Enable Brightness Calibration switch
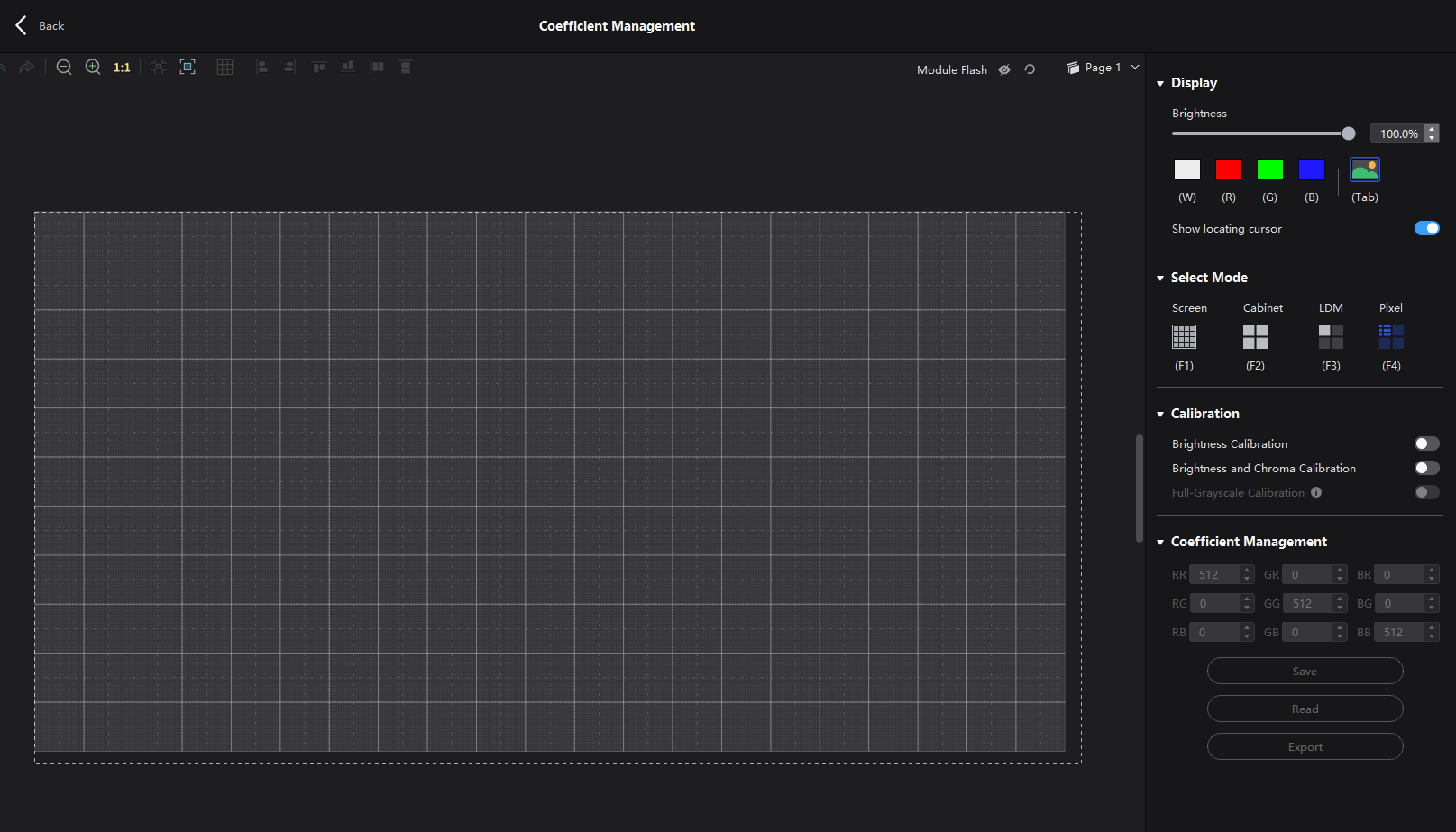This screenshot has height=832, width=1456. tap(1427, 443)
